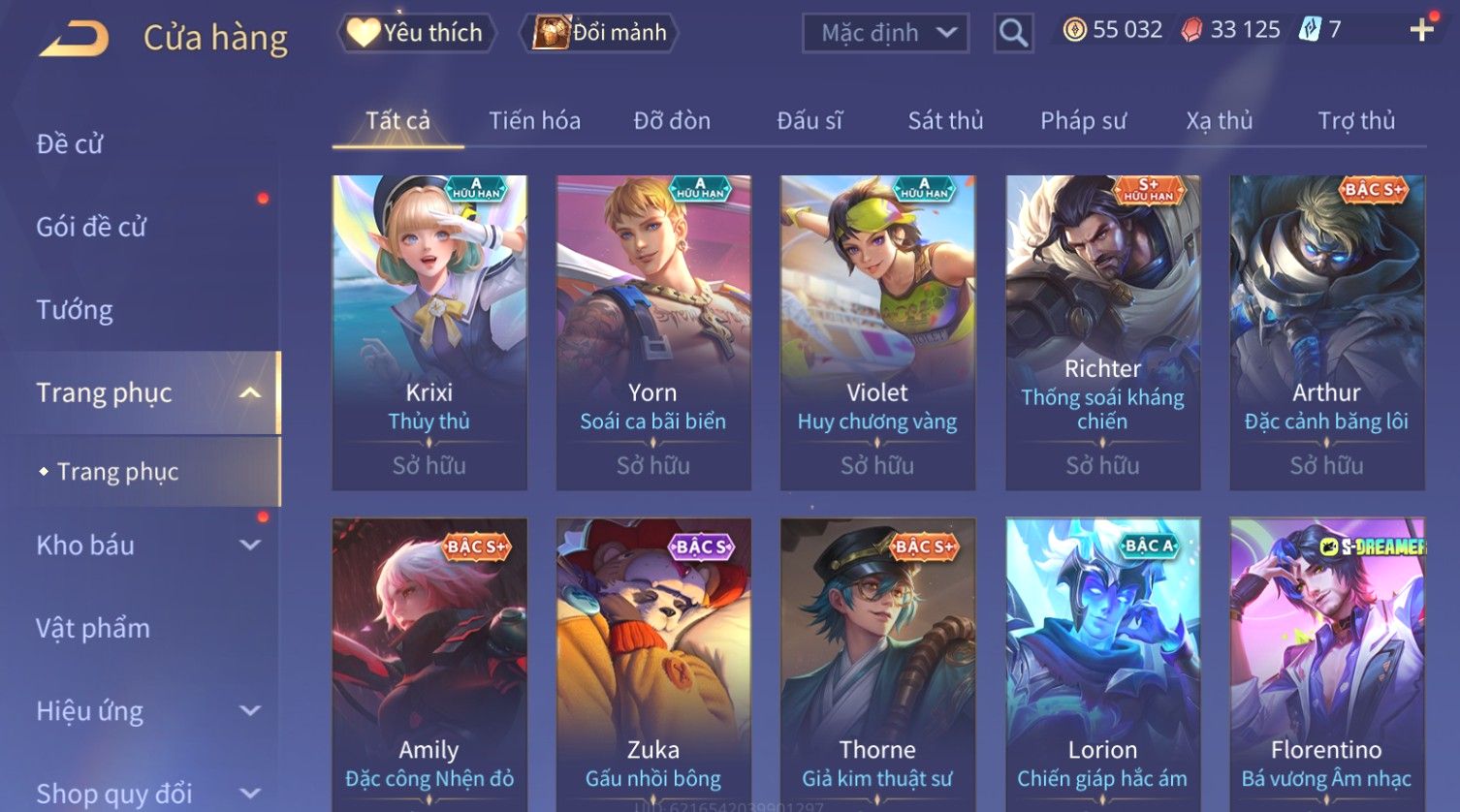Tap the plus icon to add currency
The height and width of the screenshot is (812, 1460).
[1422, 30]
